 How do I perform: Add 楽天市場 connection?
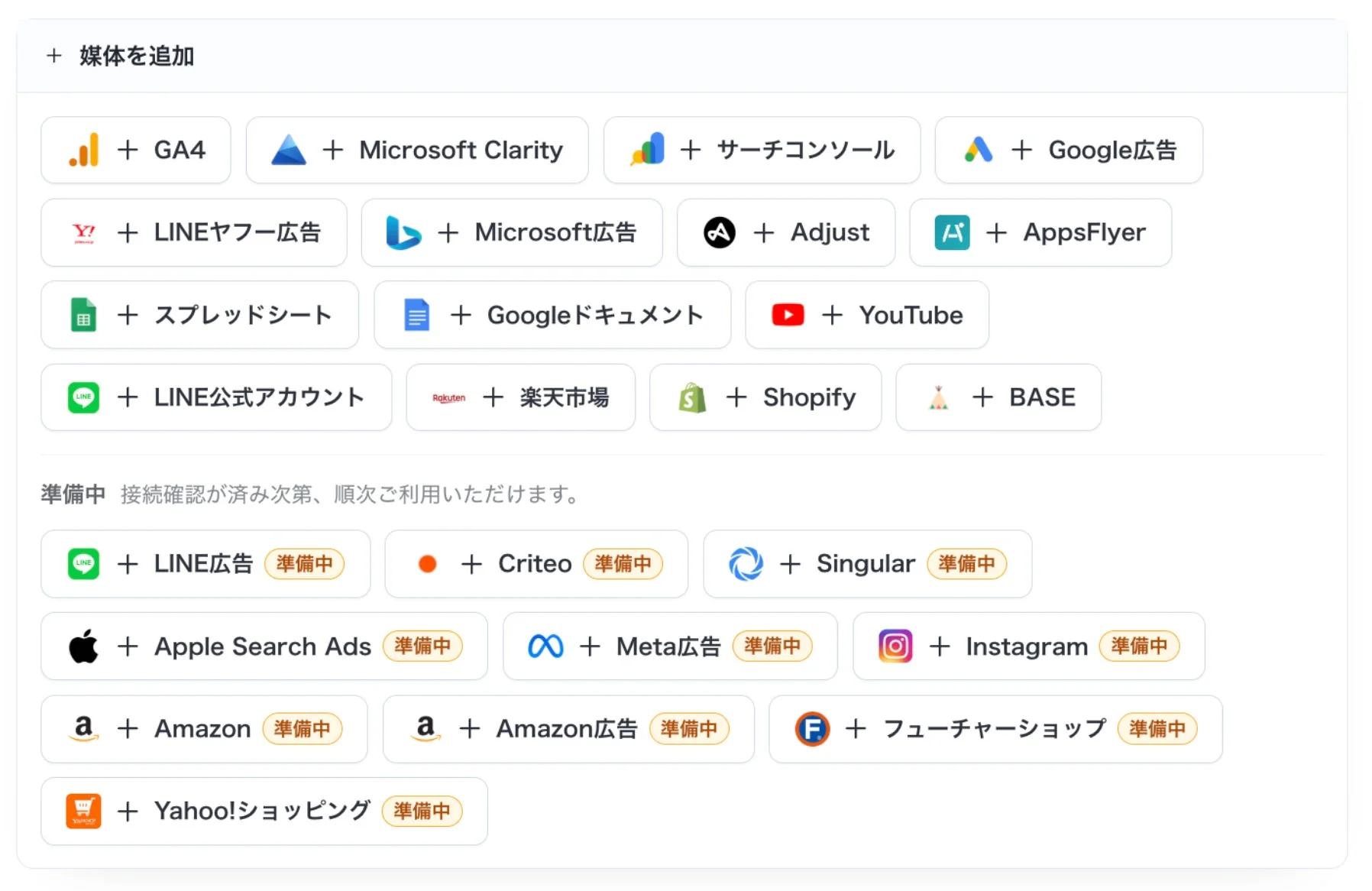point(521,397)
